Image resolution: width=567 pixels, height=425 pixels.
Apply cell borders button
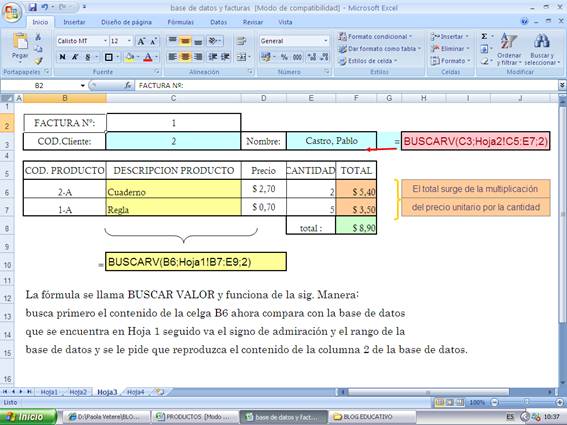point(109,57)
